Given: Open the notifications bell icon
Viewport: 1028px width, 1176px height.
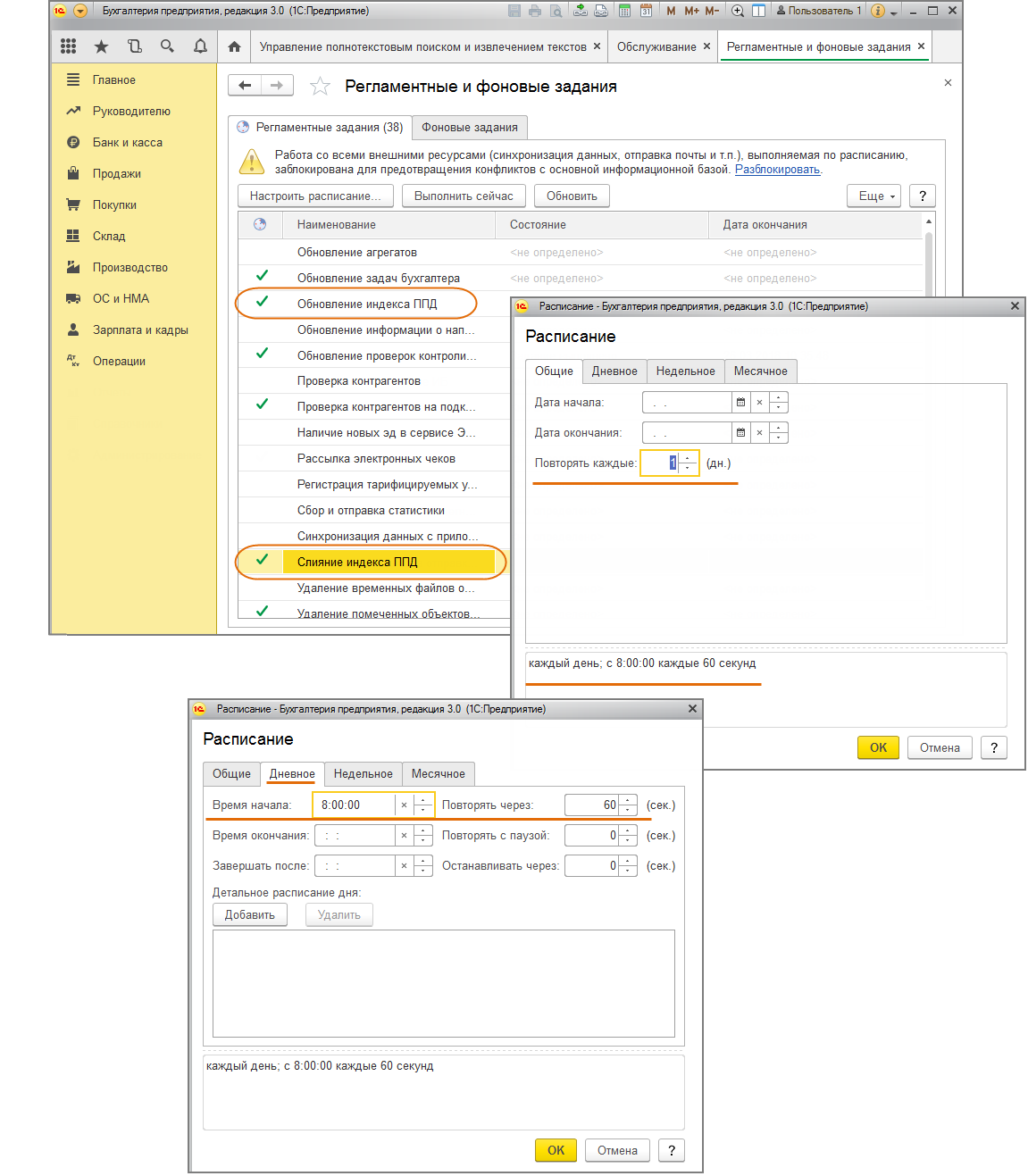Looking at the screenshot, I should tap(200, 46).
